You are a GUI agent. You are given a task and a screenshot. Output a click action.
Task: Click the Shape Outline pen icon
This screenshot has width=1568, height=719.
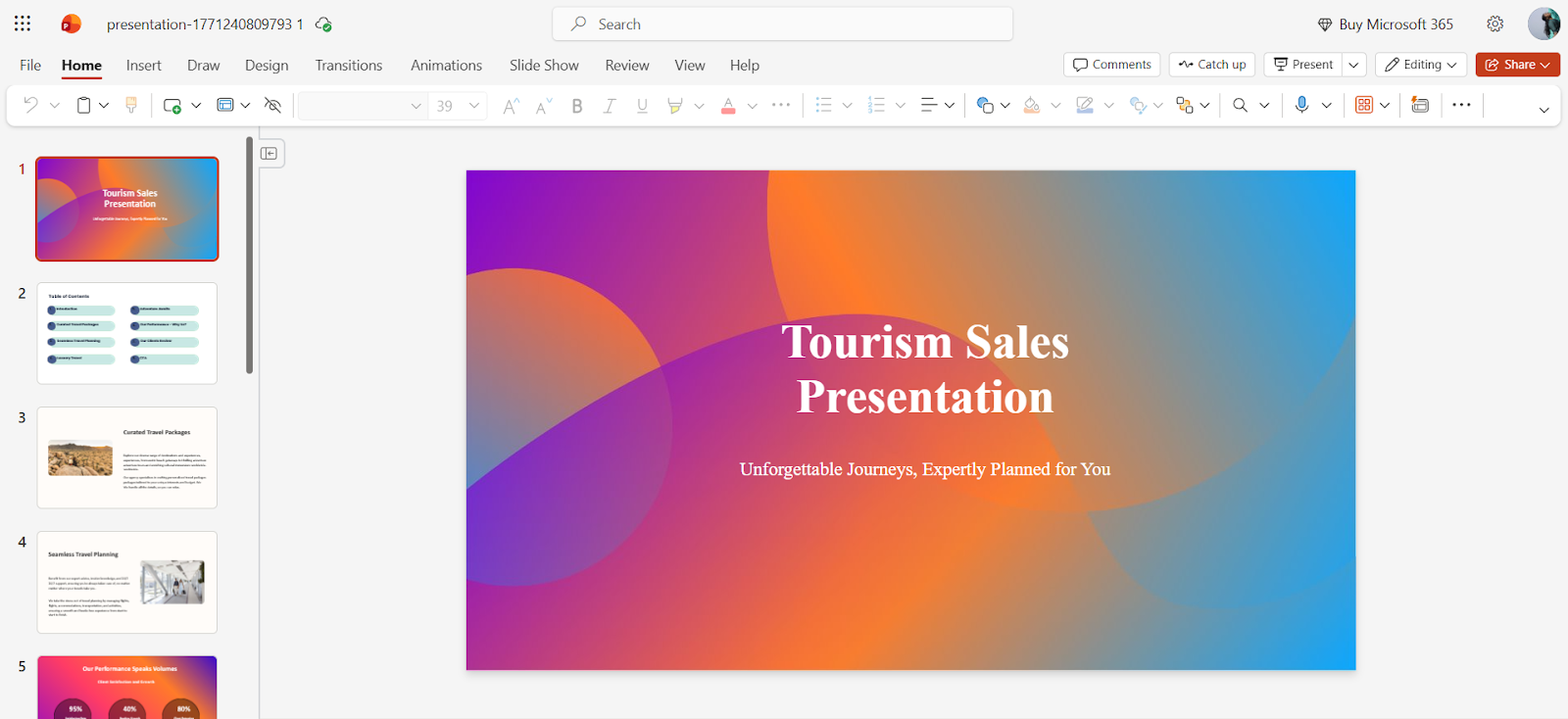click(x=1085, y=105)
